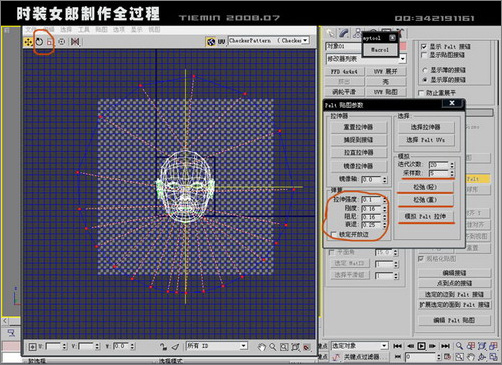
Task: Click the 松弛(重) button
Action: click(x=425, y=200)
